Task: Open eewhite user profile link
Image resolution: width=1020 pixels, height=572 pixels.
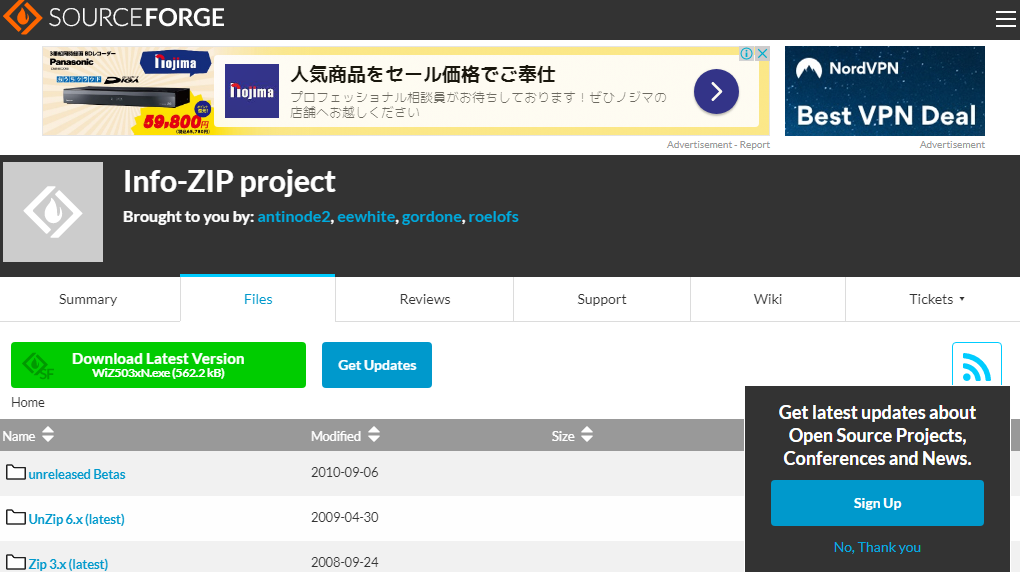Action: 366,217
